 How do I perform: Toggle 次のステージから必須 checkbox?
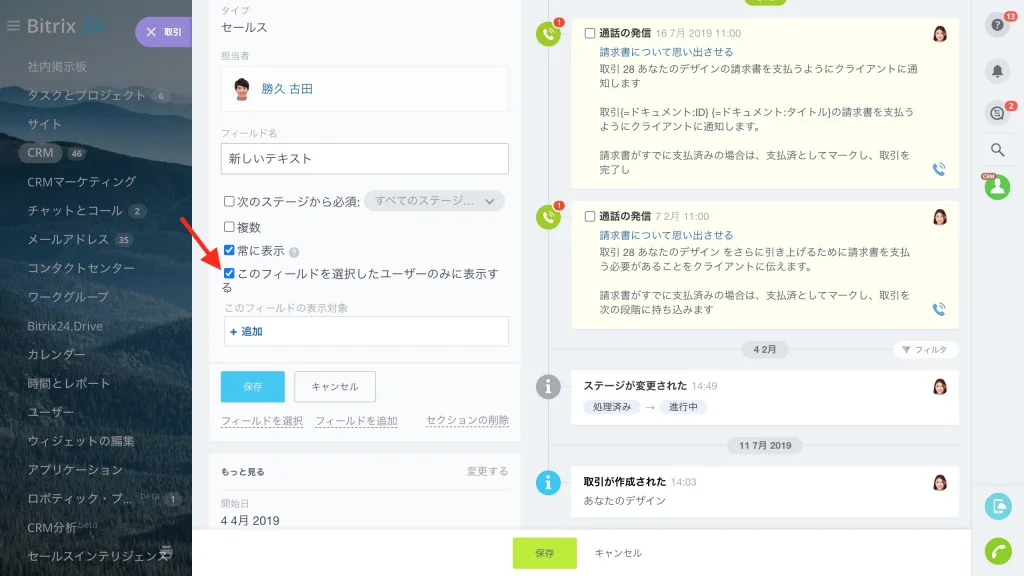(229, 201)
